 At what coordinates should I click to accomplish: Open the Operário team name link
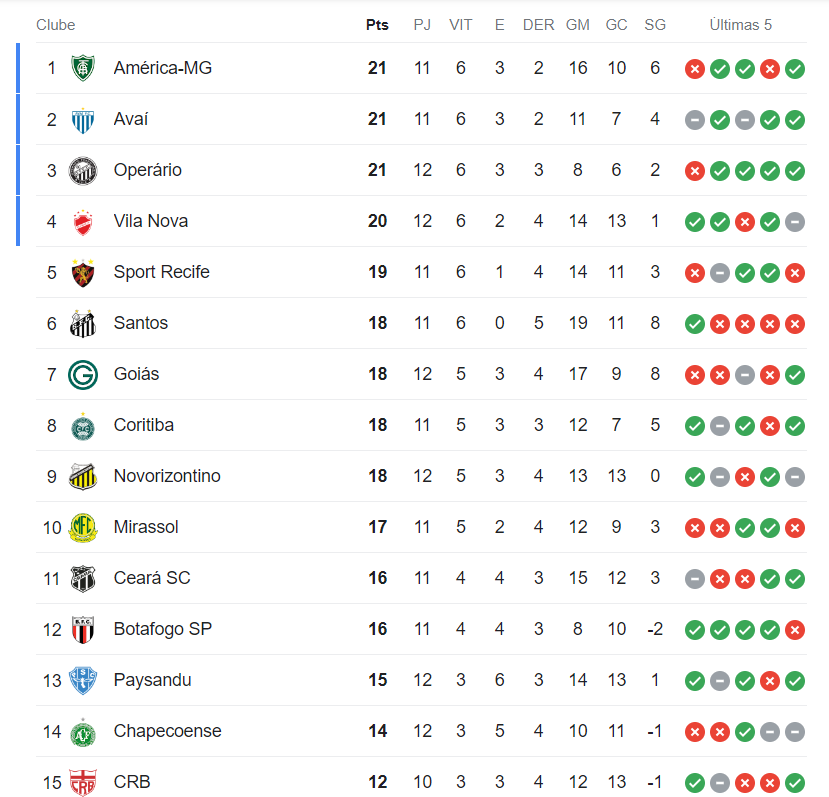[147, 170]
